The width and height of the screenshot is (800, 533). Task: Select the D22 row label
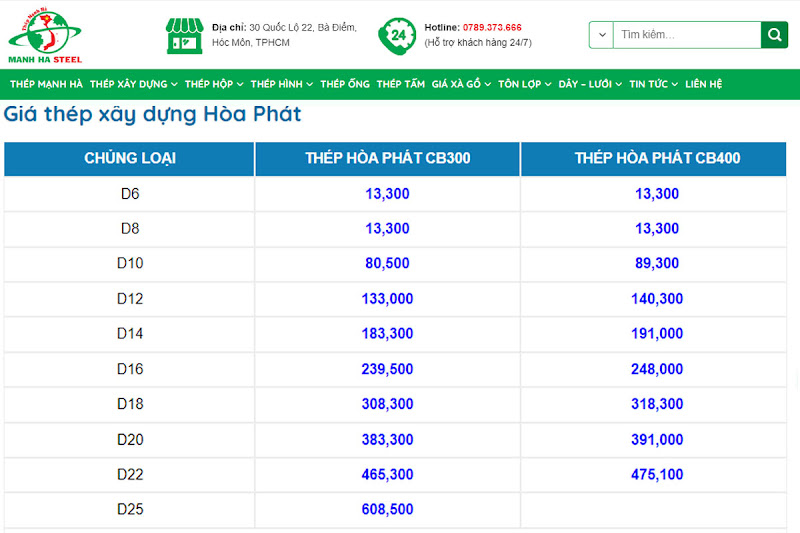click(130, 474)
